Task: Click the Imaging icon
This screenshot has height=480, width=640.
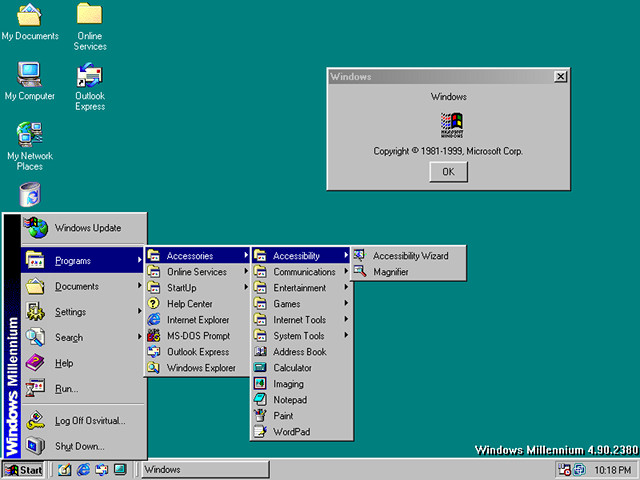Action: point(260,384)
